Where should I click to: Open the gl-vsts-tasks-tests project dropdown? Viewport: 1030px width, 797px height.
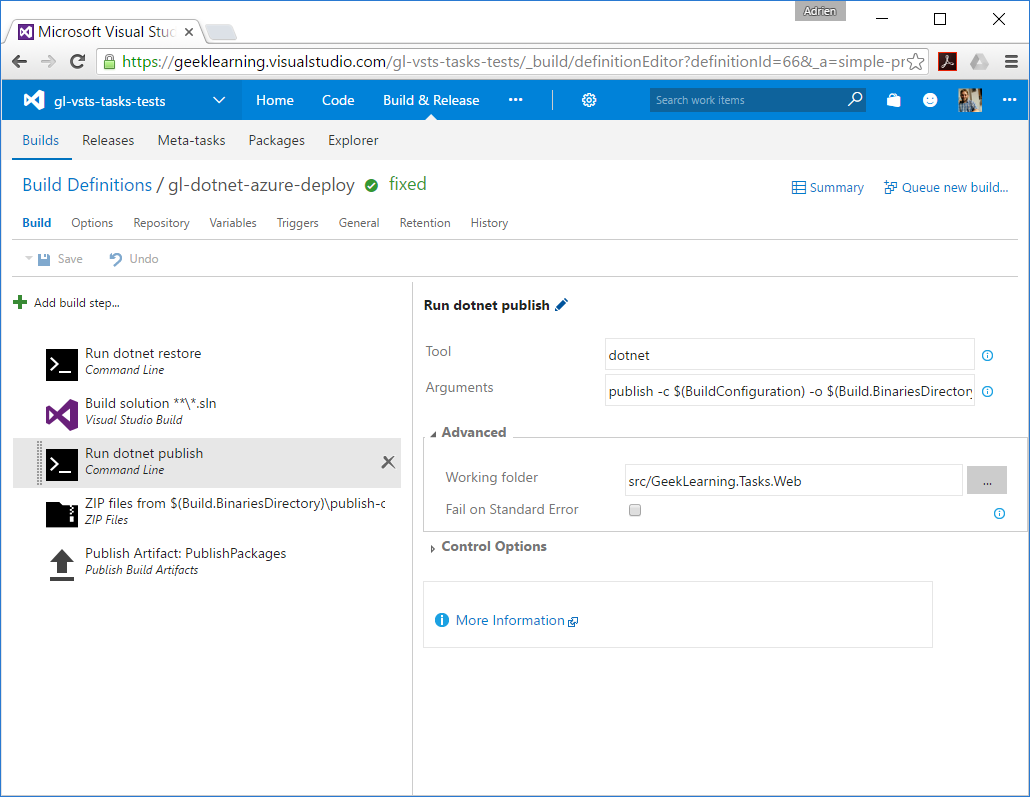219,100
